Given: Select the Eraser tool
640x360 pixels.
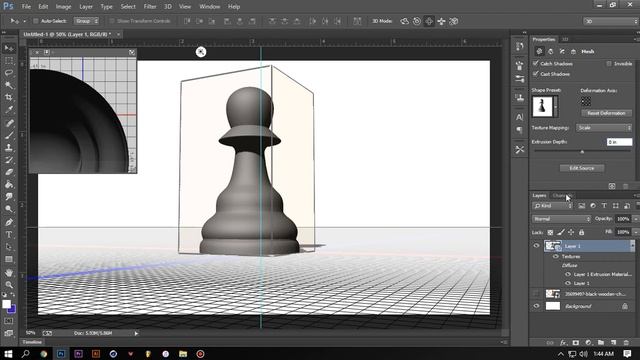Looking at the screenshot, I should pyautogui.click(x=9, y=172).
